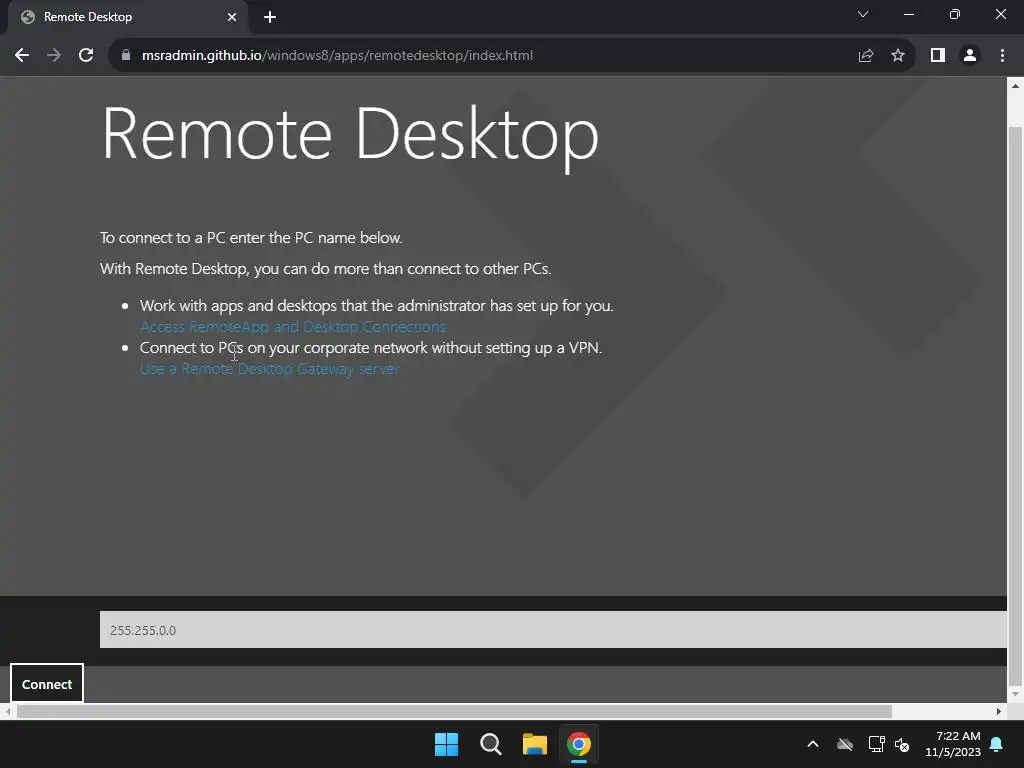
Task: Show hidden system tray icons
Action: click(x=813, y=744)
